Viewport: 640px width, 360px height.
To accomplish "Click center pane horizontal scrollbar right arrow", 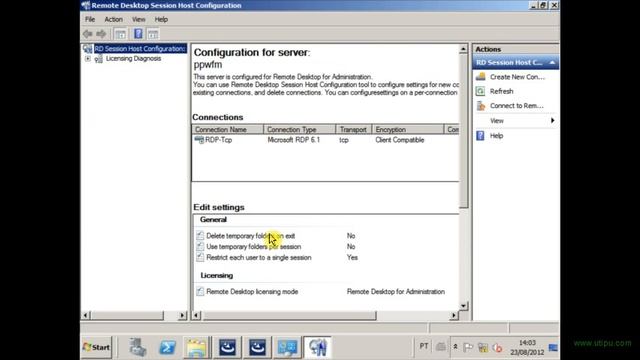I will (453, 315).
